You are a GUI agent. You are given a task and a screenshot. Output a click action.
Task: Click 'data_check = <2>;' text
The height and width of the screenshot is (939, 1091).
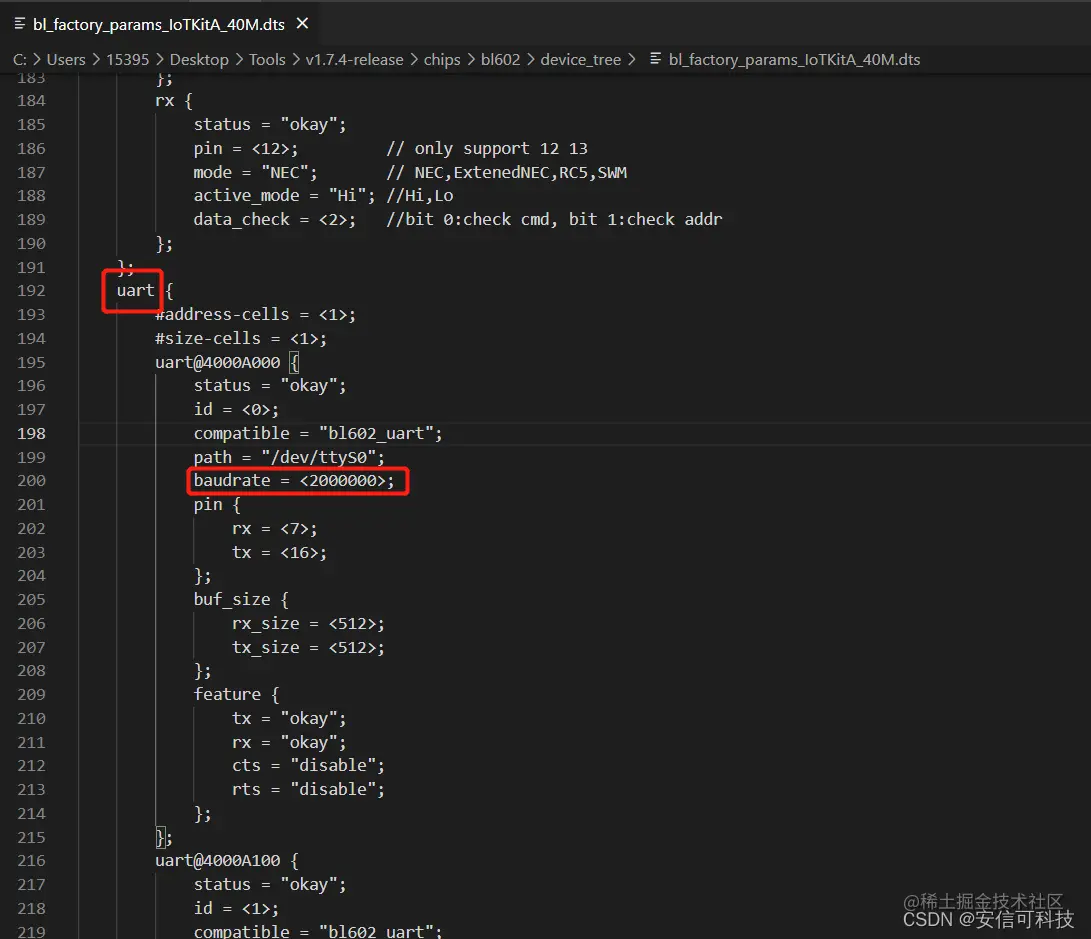[274, 220]
